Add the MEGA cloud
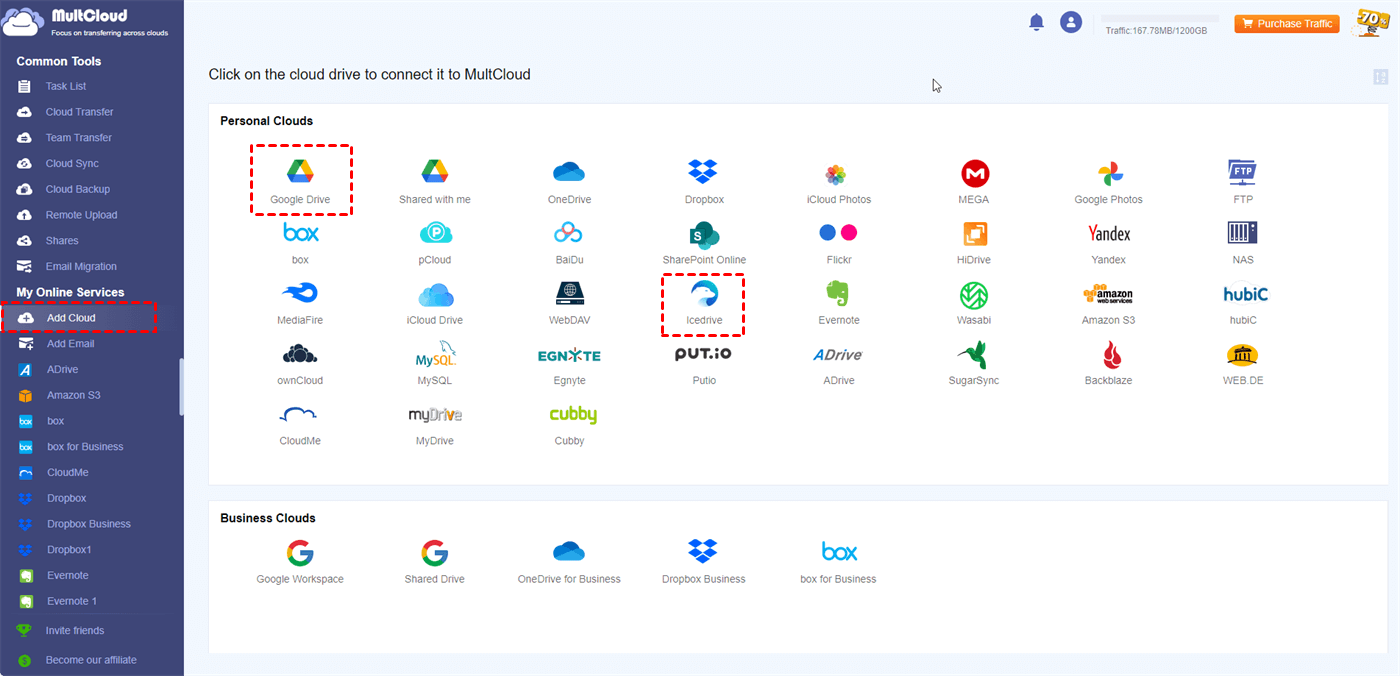 [x=973, y=182]
